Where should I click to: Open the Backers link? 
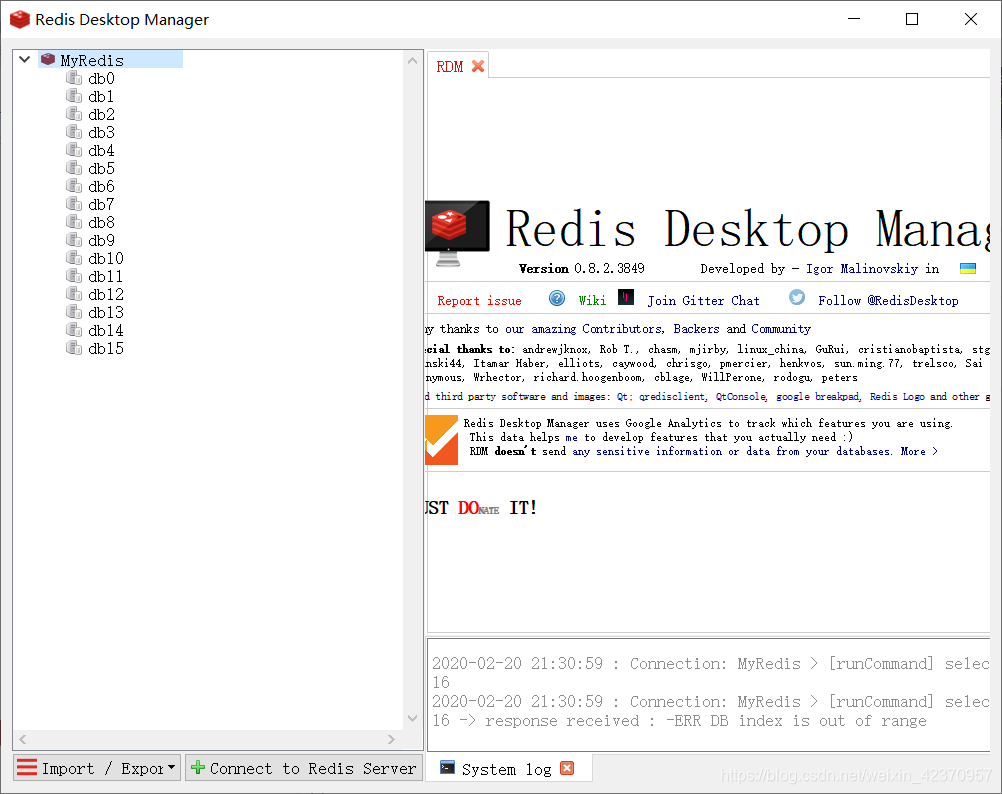coord(697,329)
